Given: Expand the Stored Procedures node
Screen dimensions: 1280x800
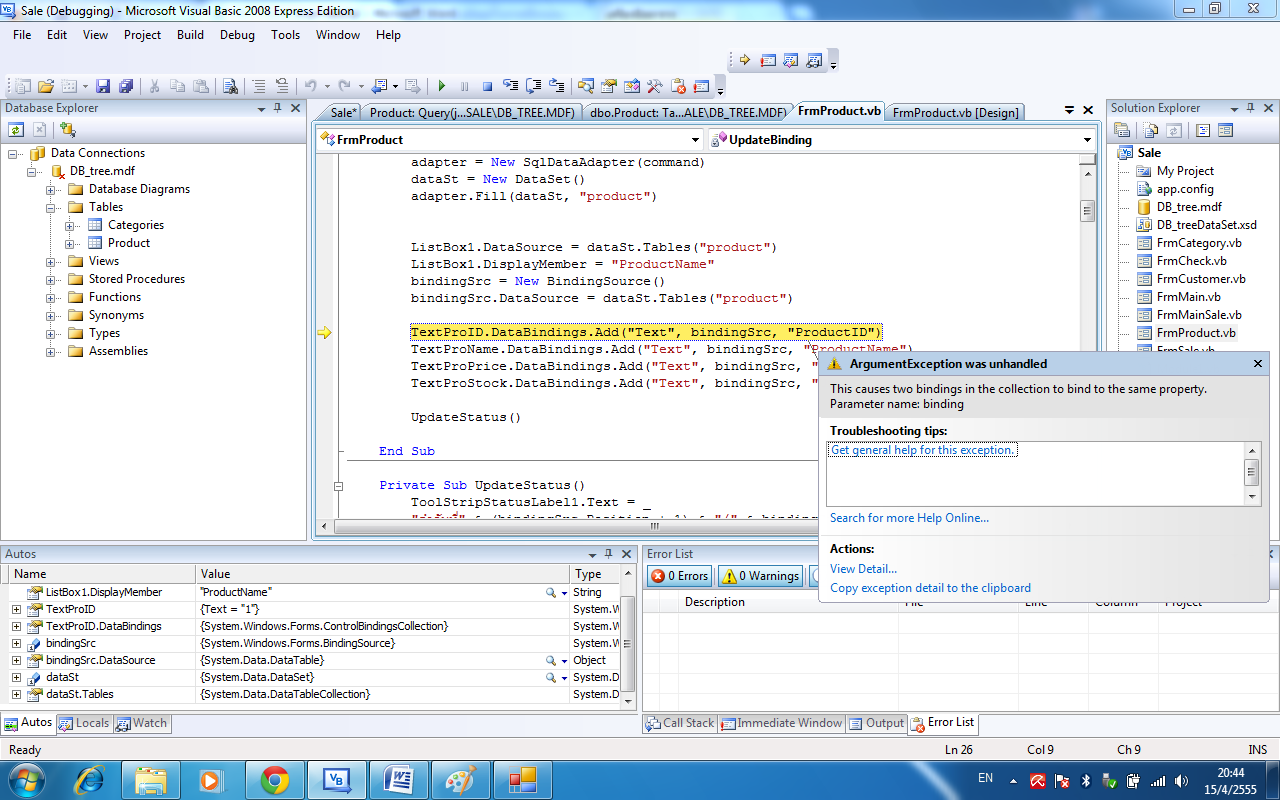Looking at the screenshot, I should click(x=50, y=279).
